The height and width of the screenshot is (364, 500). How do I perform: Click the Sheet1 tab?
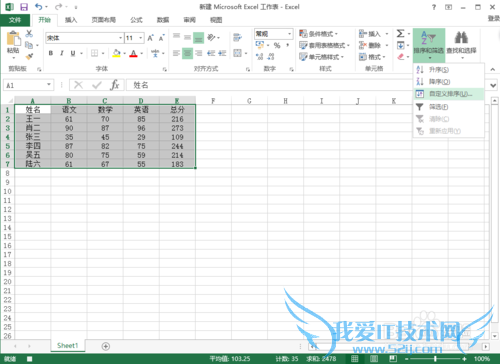(67, 346)
